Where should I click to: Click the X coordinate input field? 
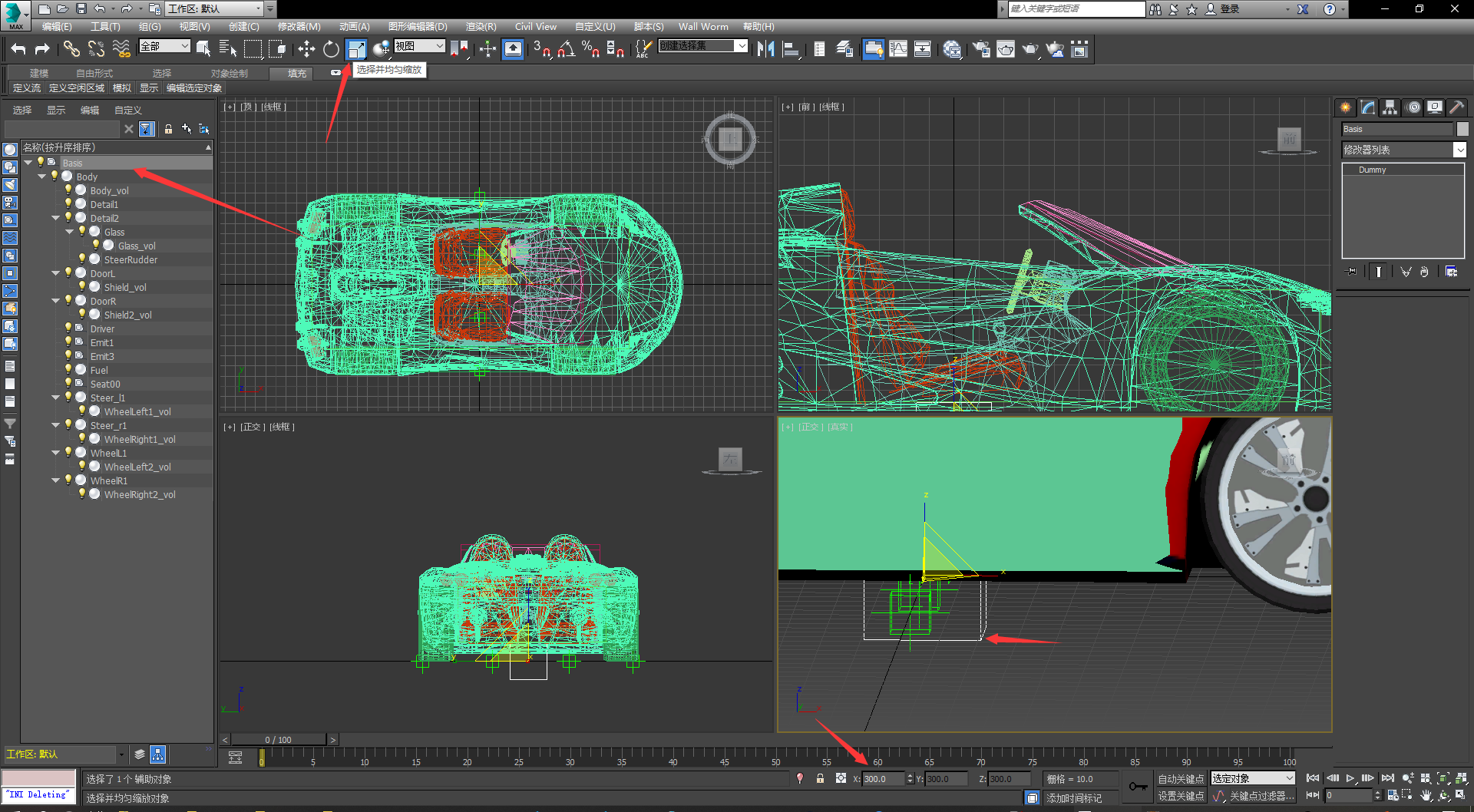tap(882, 779)
